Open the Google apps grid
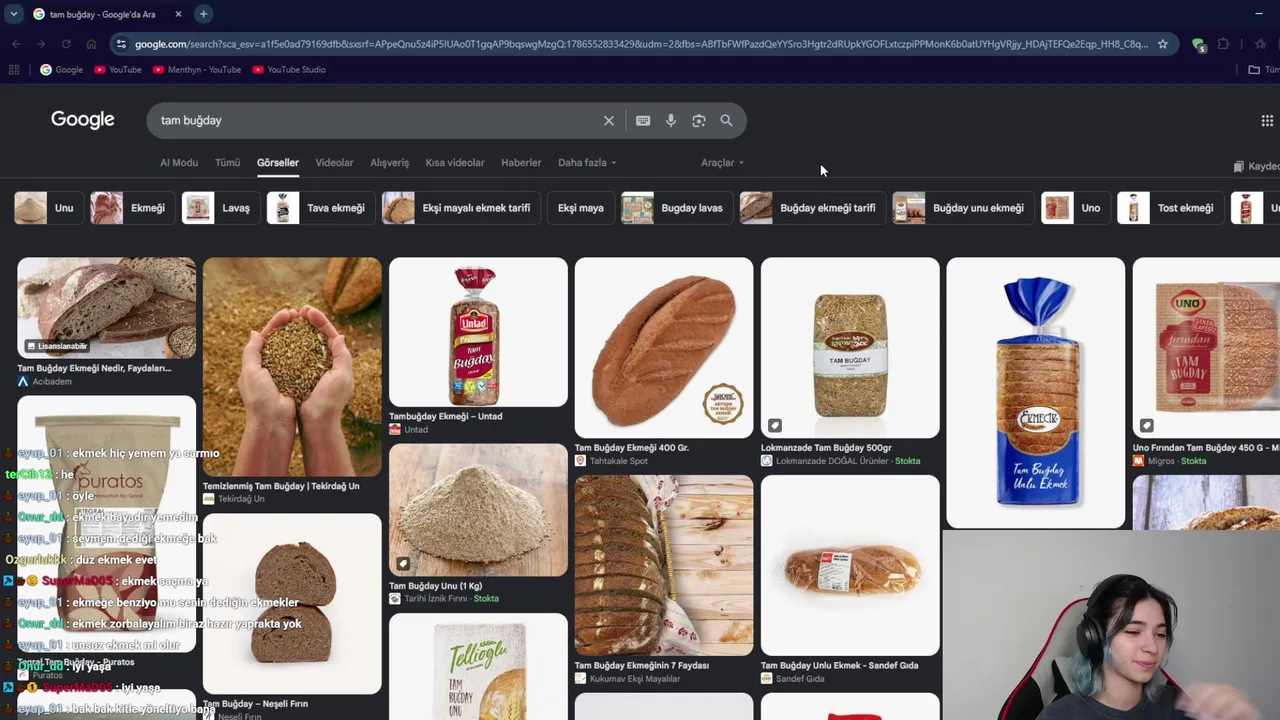This screenshot has height=720, width=1280. pos(1267,121)
